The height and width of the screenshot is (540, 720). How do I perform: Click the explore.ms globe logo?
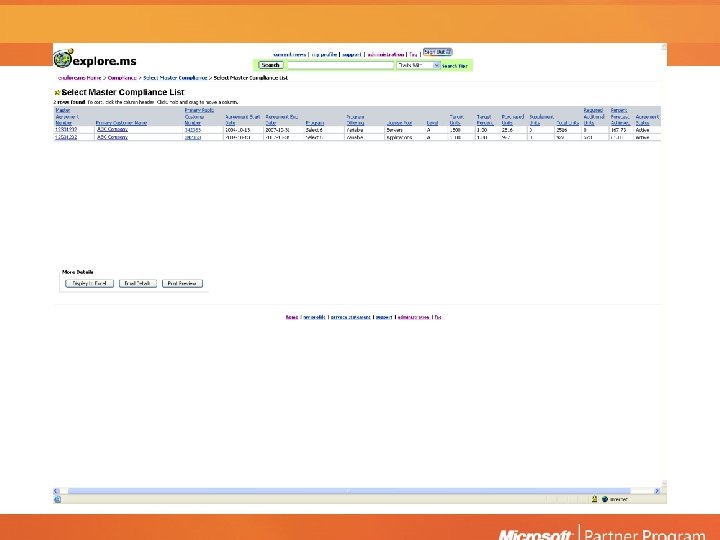click(x=63, y=58)
